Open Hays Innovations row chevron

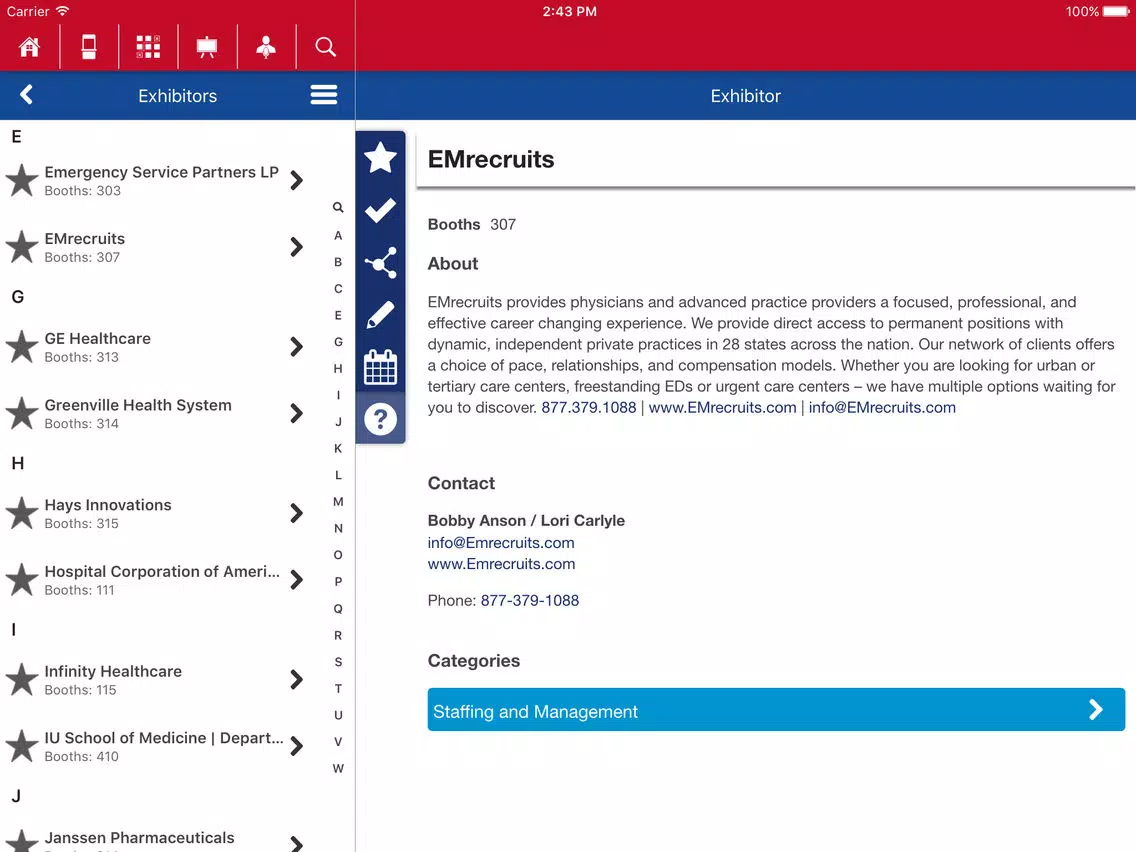coord(296,514)
